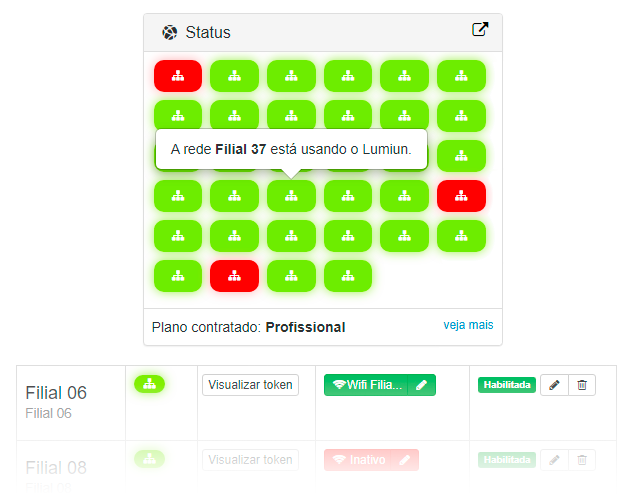This screenshot has width=635, height=500.
Task: Click the red network tile in the first row
Action: 178,76
